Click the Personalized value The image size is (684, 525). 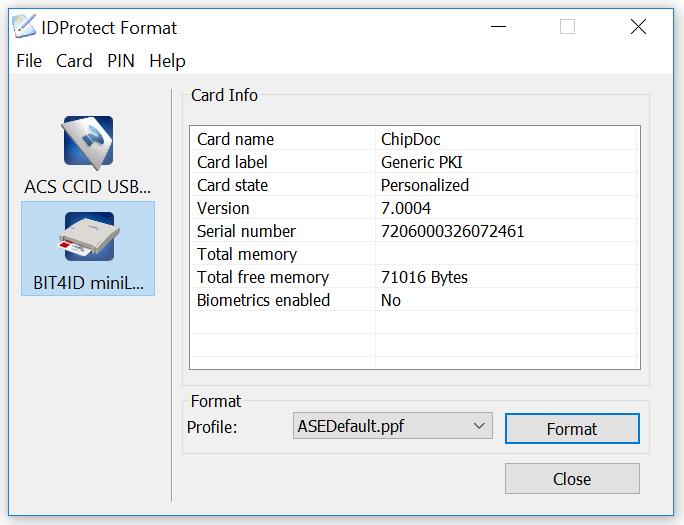coord(425,185)
